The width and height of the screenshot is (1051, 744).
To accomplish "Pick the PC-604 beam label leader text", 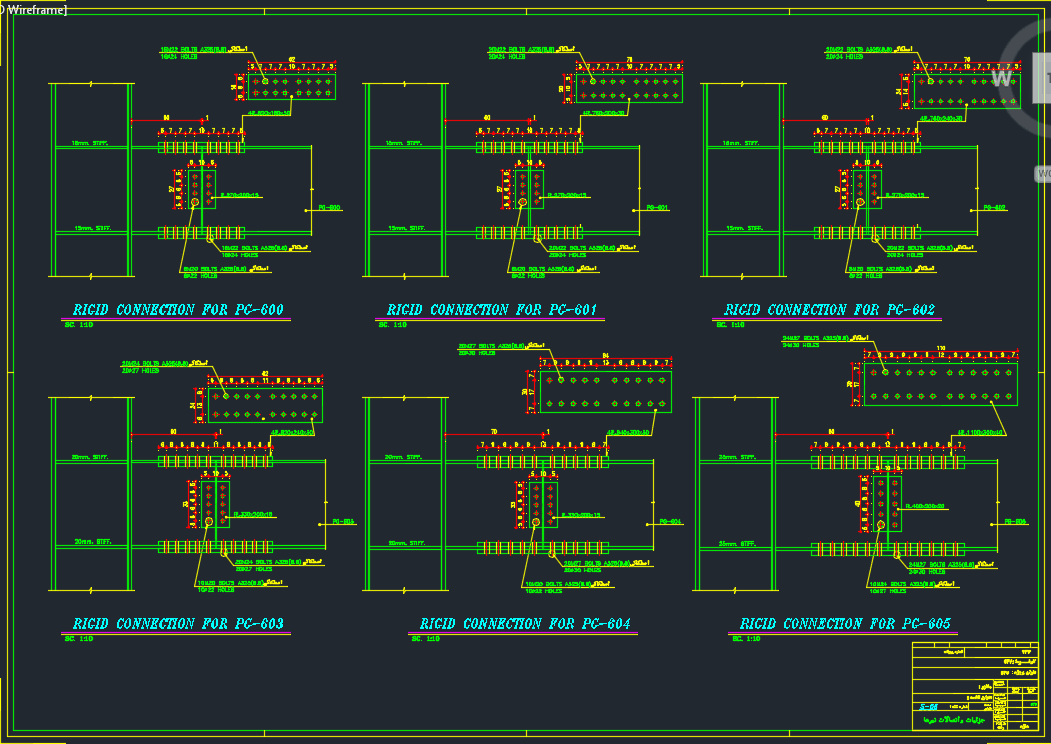I will (670, 522).
